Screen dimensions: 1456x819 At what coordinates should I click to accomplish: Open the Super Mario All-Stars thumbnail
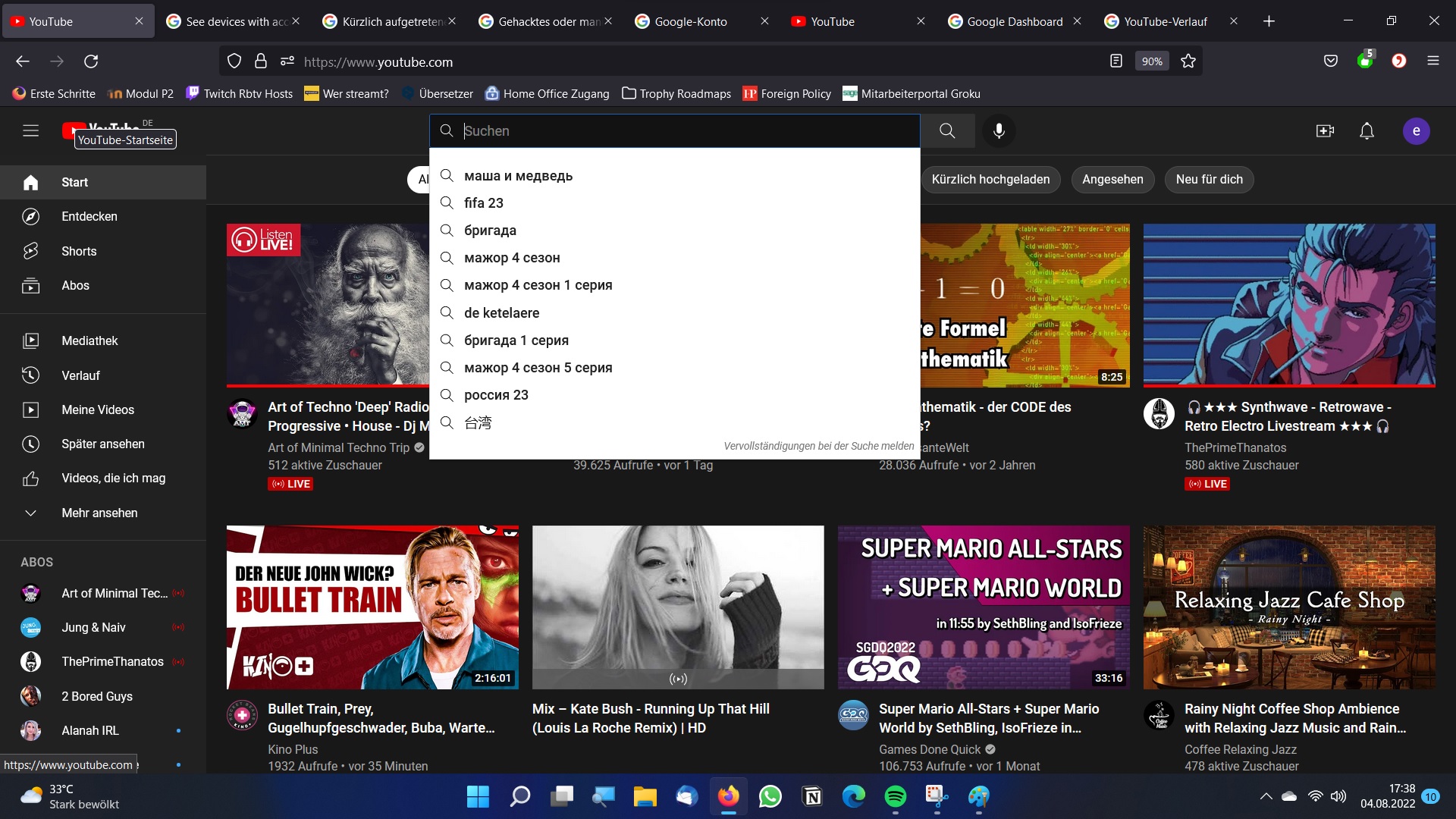pos(984,607)
